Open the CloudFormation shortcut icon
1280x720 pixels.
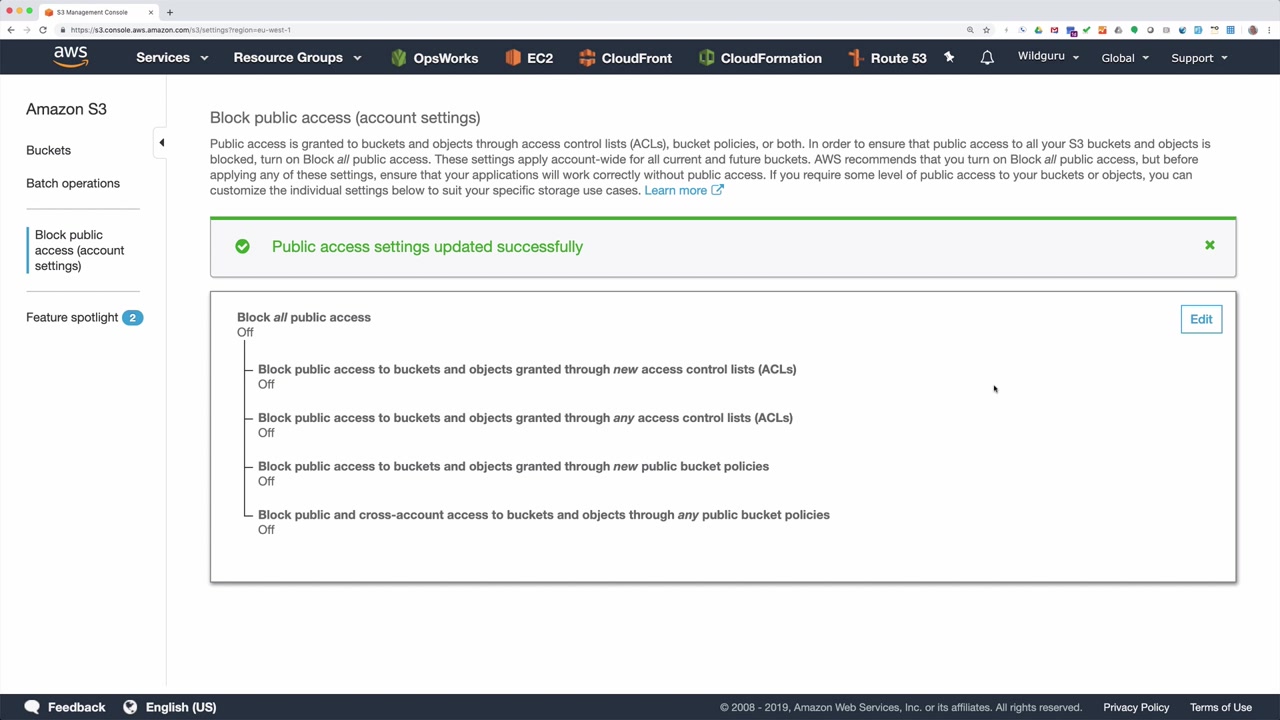[707, 58]
